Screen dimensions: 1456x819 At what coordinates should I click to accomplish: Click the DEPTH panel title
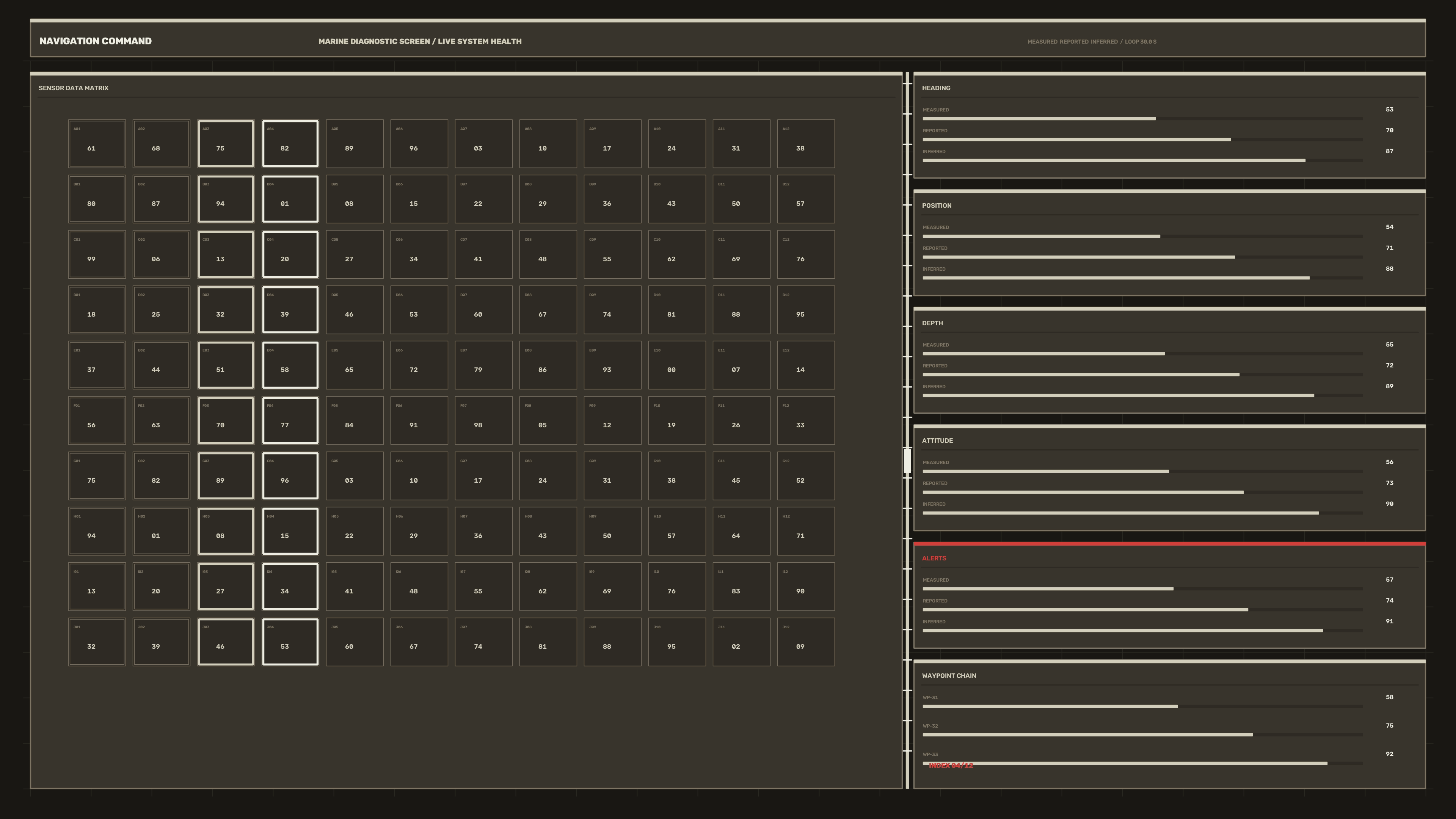tap(932, 323)
